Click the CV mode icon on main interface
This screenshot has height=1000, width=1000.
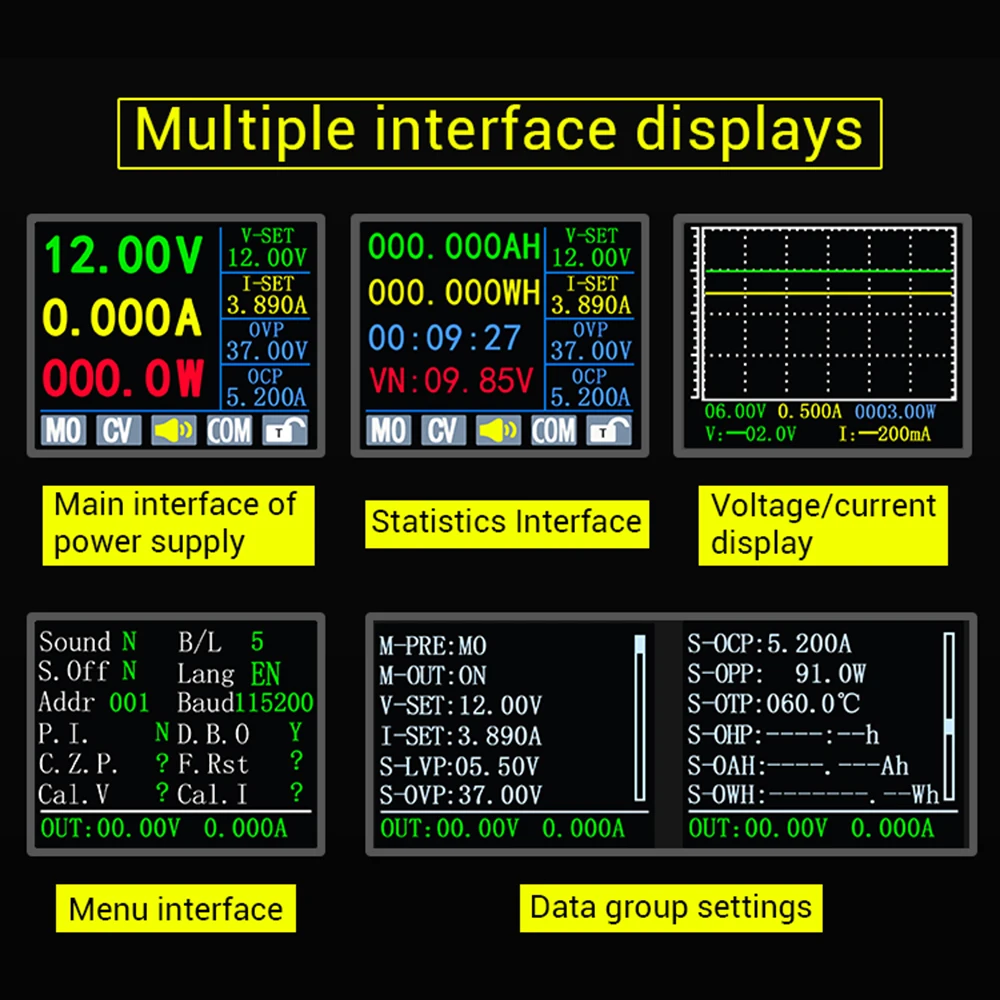coord(118,430)
